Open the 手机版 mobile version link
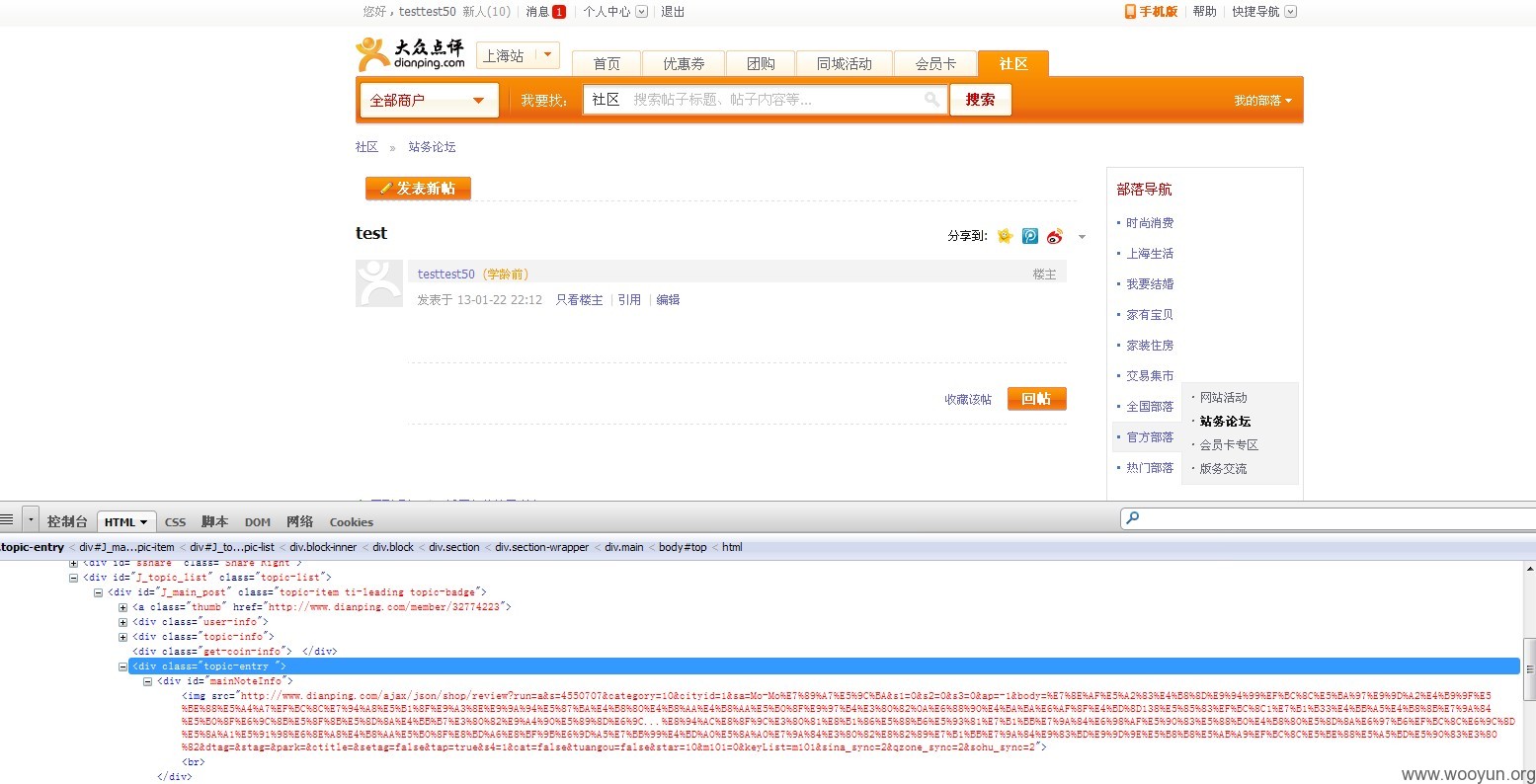1536x784 pixels. 1151,12
